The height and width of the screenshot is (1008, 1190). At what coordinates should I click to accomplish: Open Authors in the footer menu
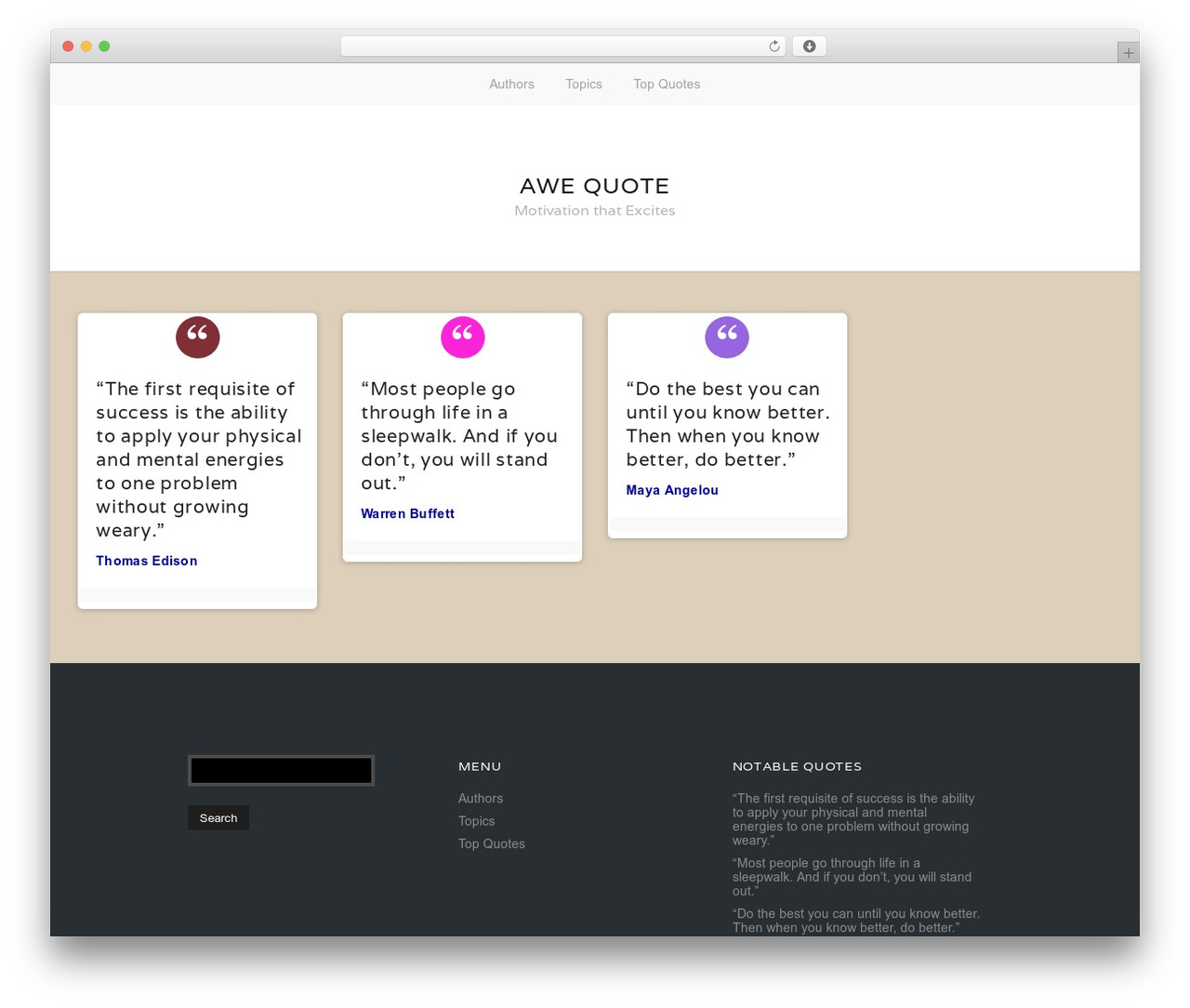481,799
